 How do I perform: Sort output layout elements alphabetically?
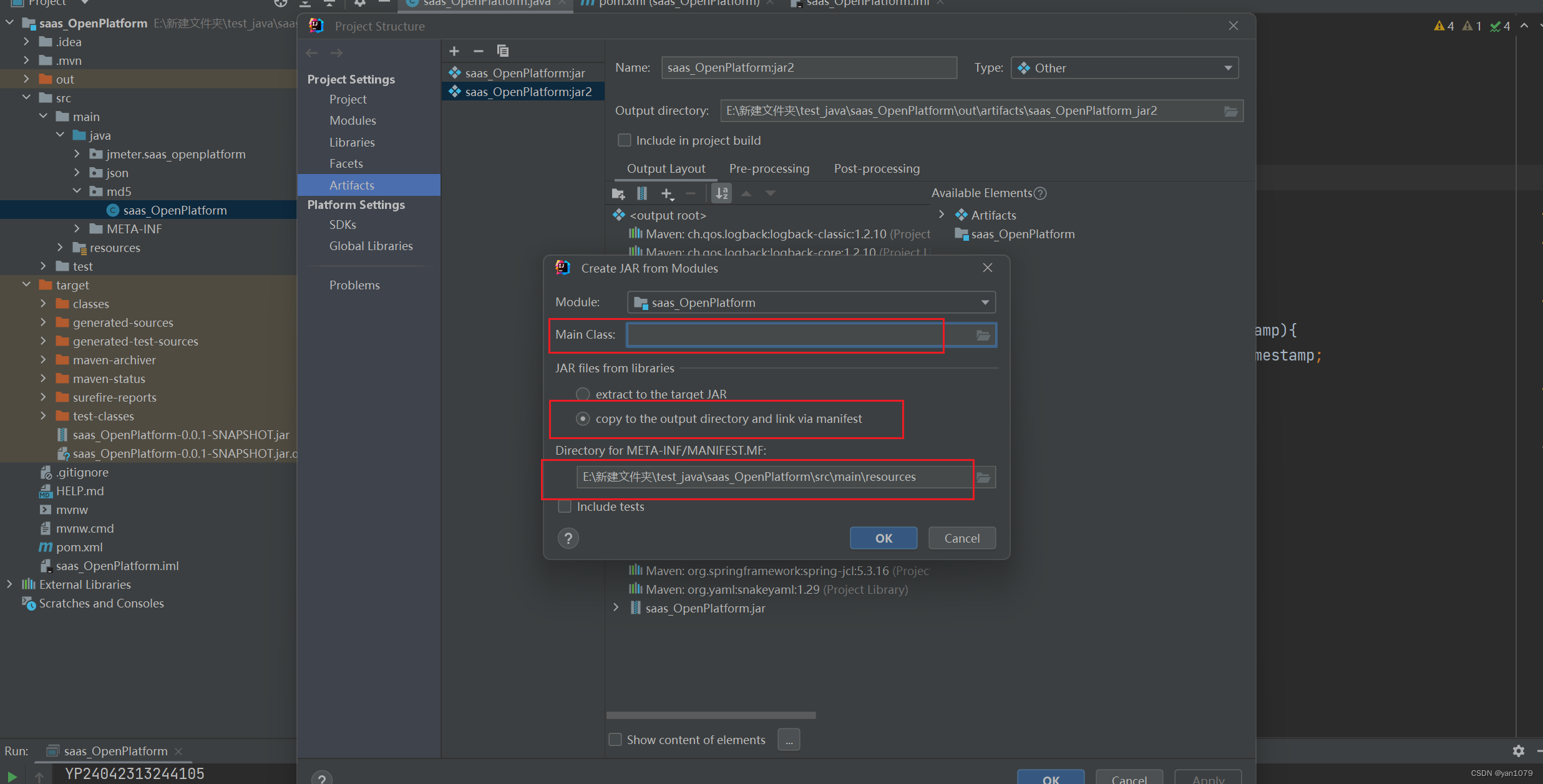[x=721, y=193]
